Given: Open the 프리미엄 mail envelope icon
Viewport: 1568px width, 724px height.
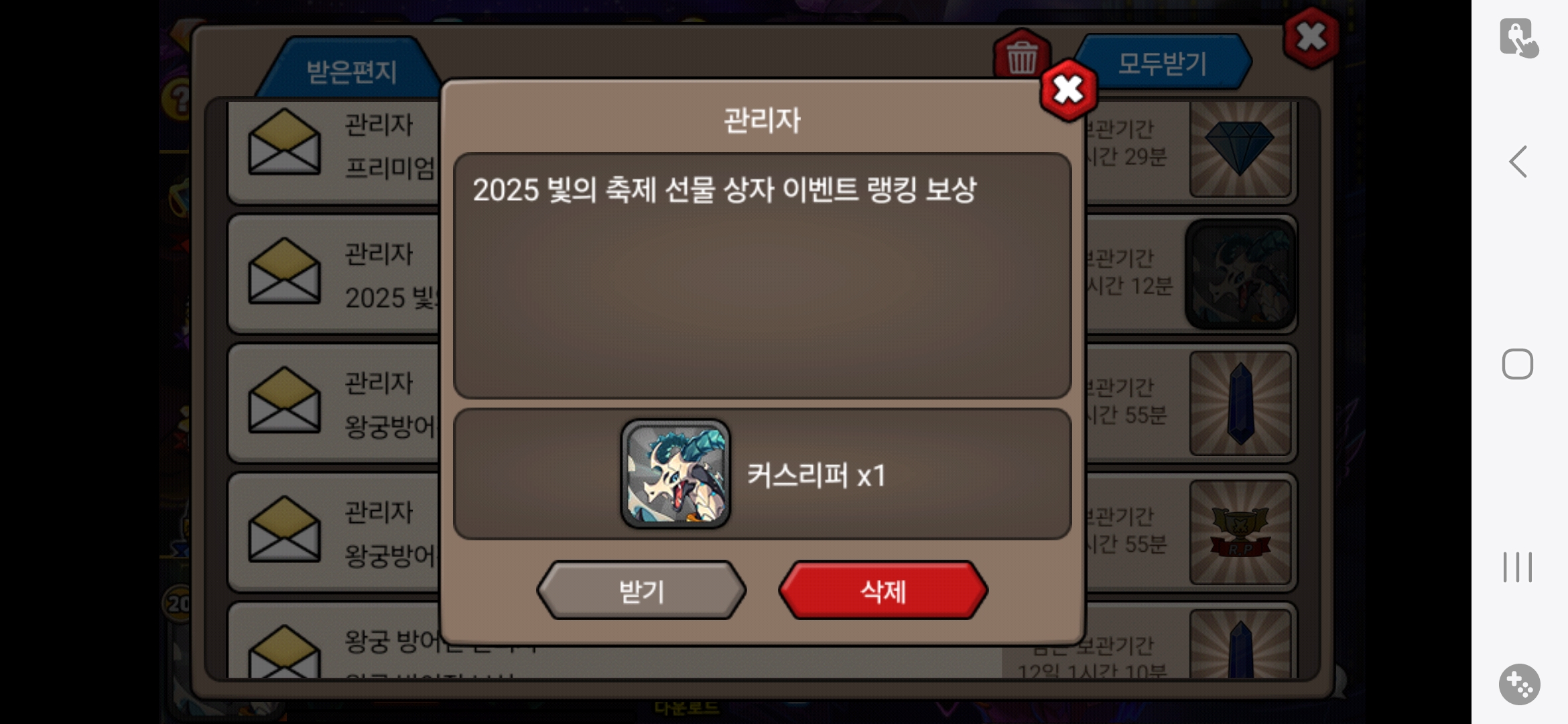Looking at the screenshot, I should tap(284, 143).
